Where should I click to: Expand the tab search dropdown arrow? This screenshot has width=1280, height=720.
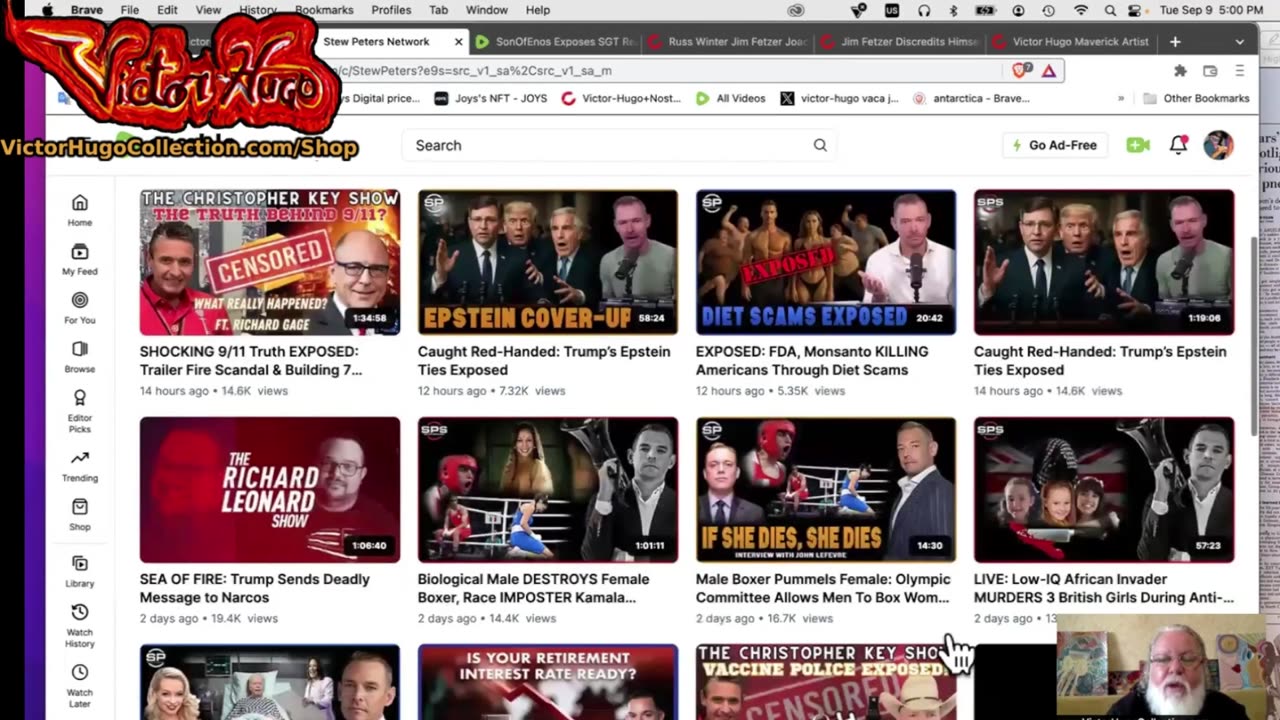point(1240,42)
